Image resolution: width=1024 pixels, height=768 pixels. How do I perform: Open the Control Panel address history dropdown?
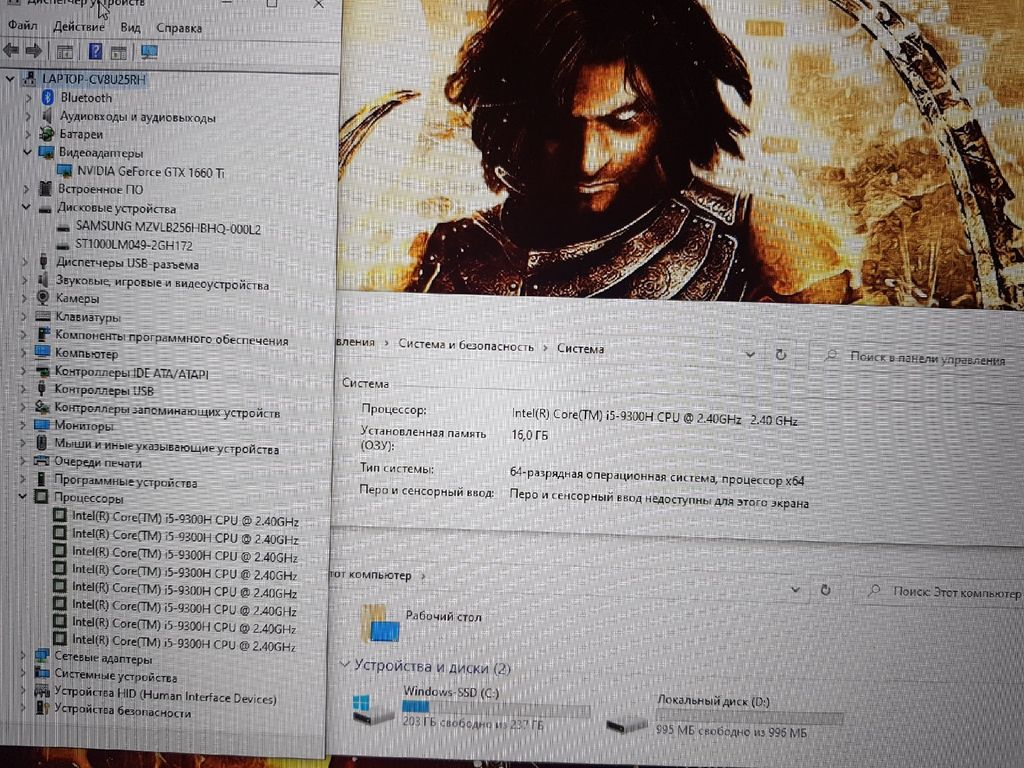(x=750, y=355)
